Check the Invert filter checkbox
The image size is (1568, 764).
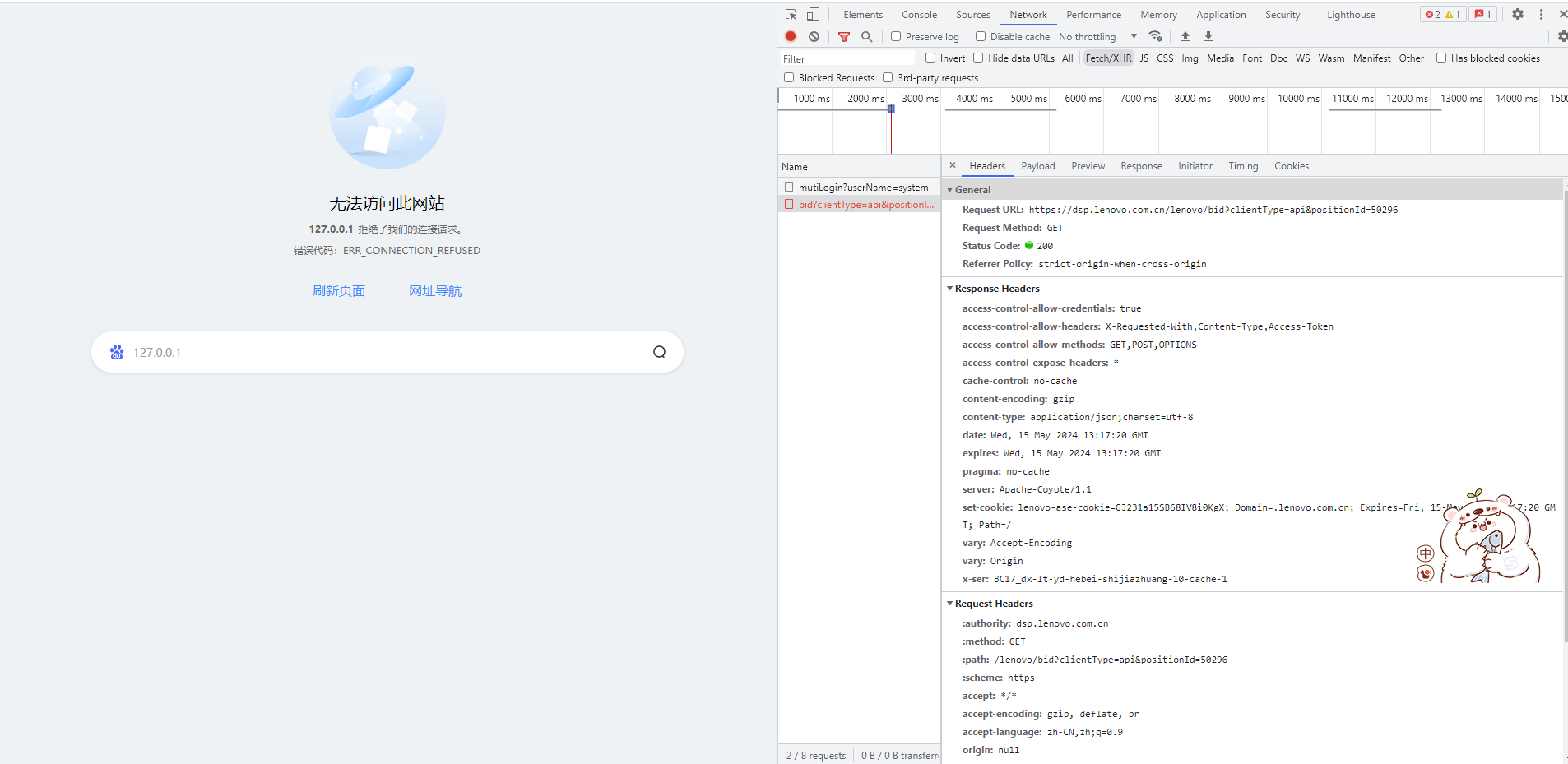coord(930,58)
